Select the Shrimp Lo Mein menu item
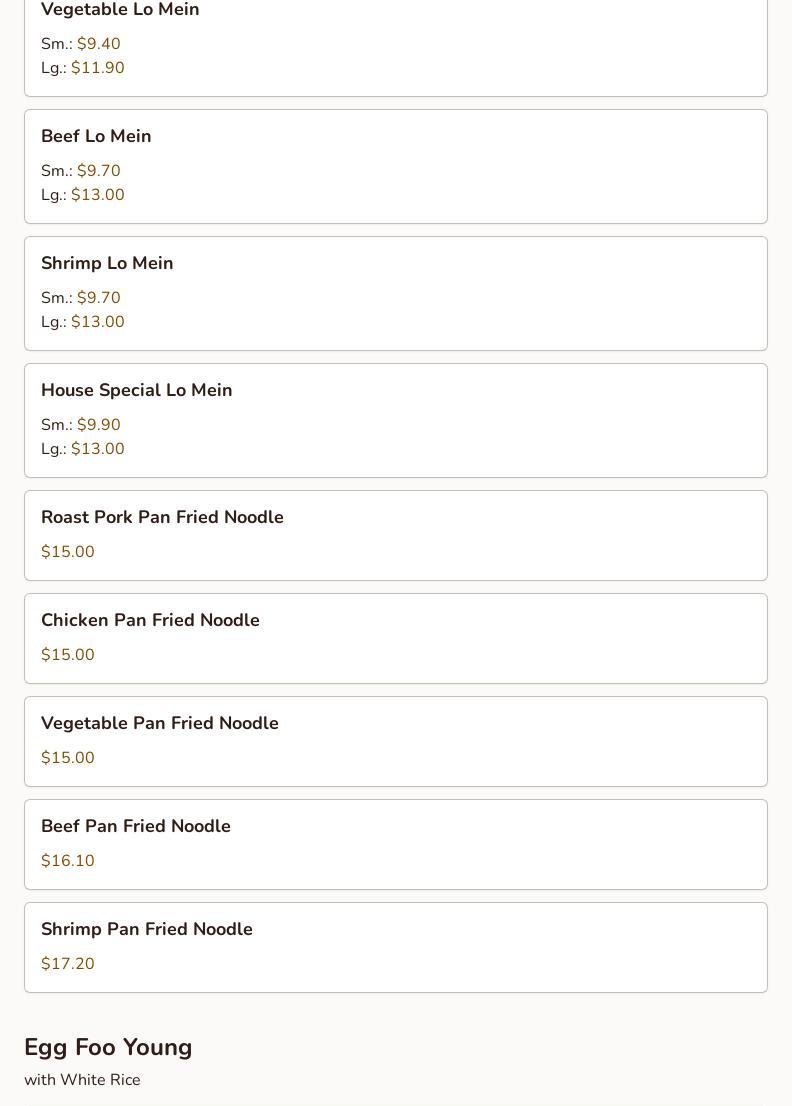Viewport: 792px width, 1106px height. click(x=396, y=293)
